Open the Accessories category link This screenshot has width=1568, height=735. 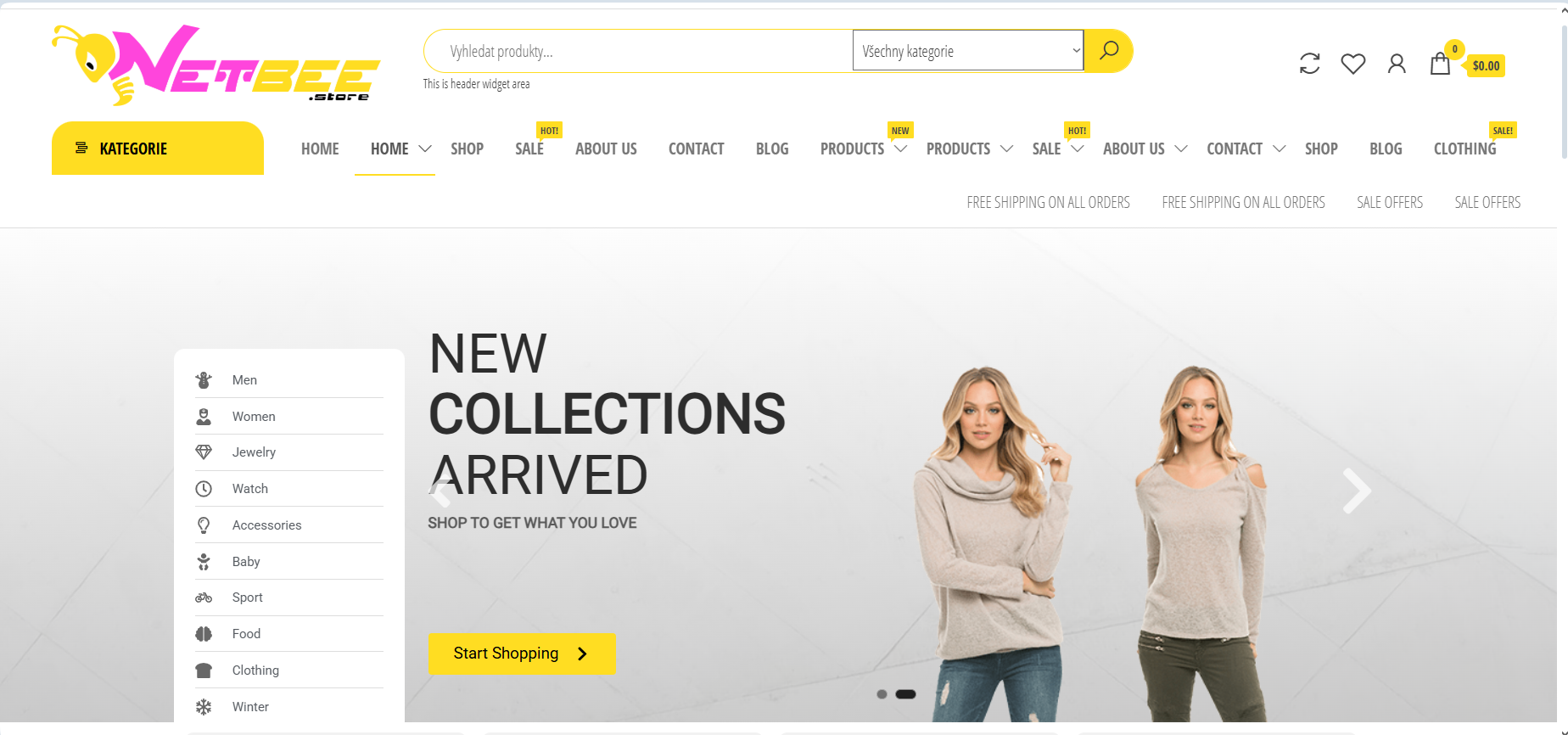point(266,525)
